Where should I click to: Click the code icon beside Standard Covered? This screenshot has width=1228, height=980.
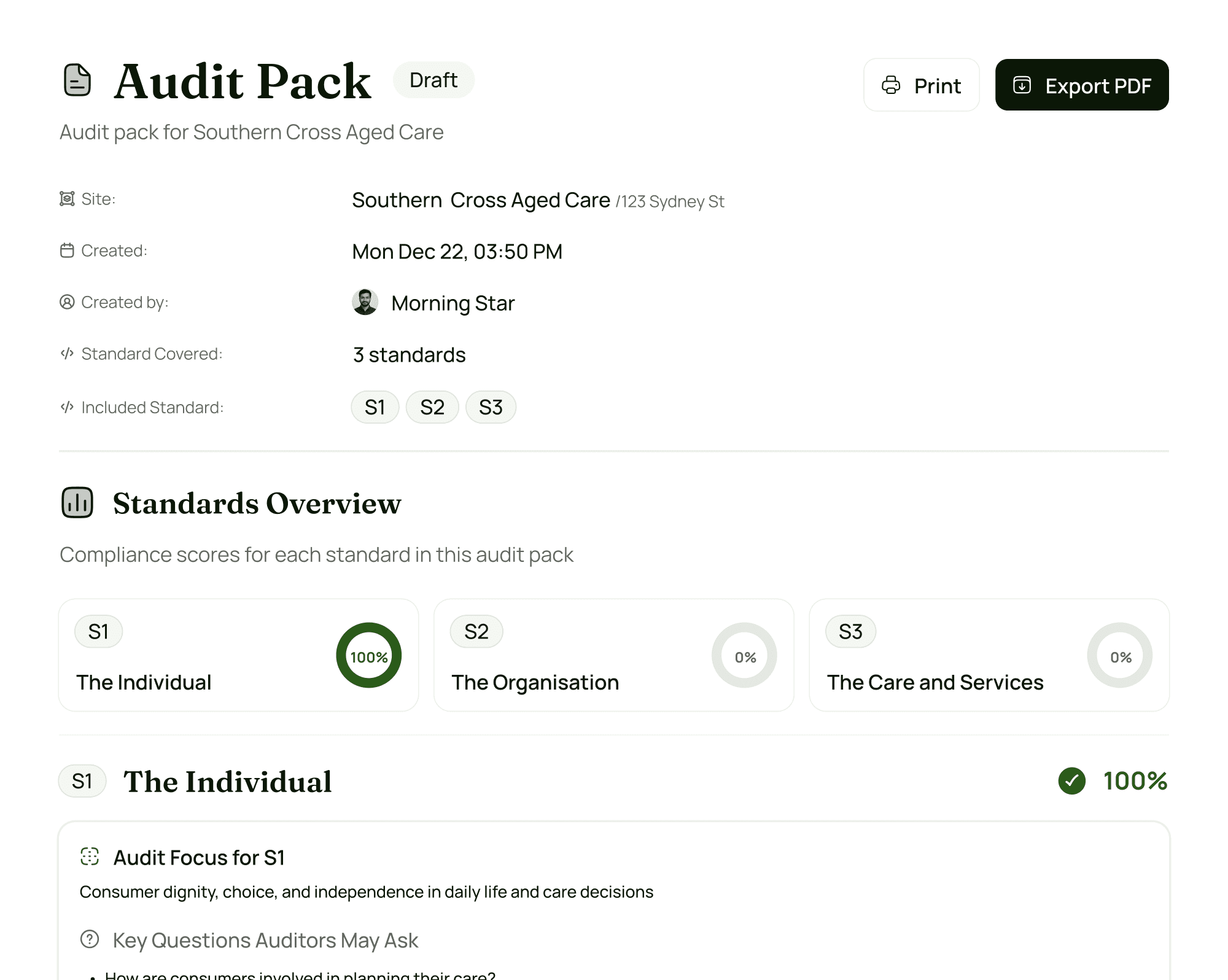(x=68, y=353)
